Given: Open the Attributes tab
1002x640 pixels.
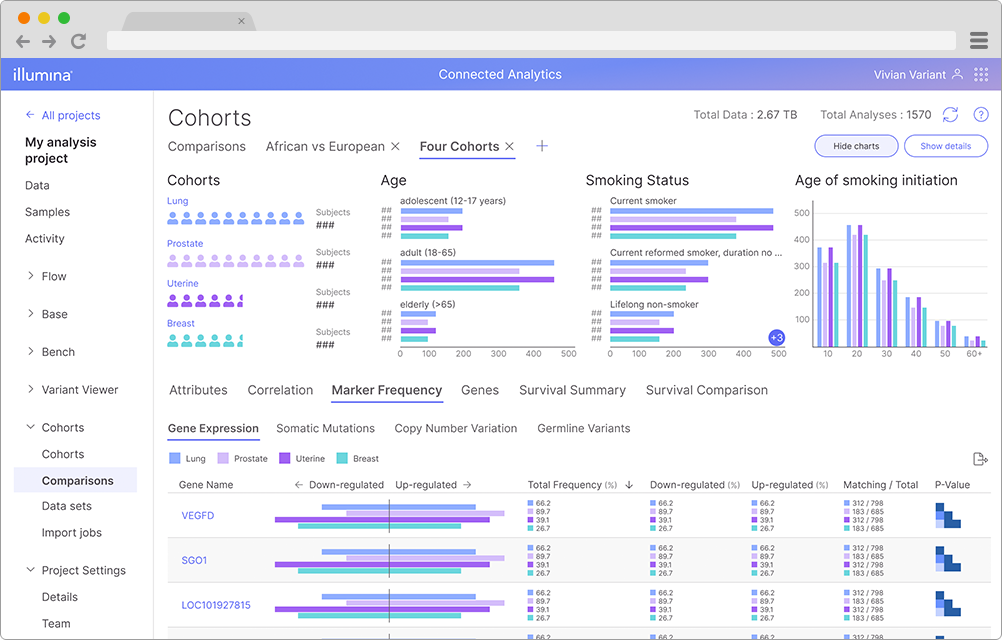Looking at the screenshot, I should [x=198, y=390].
